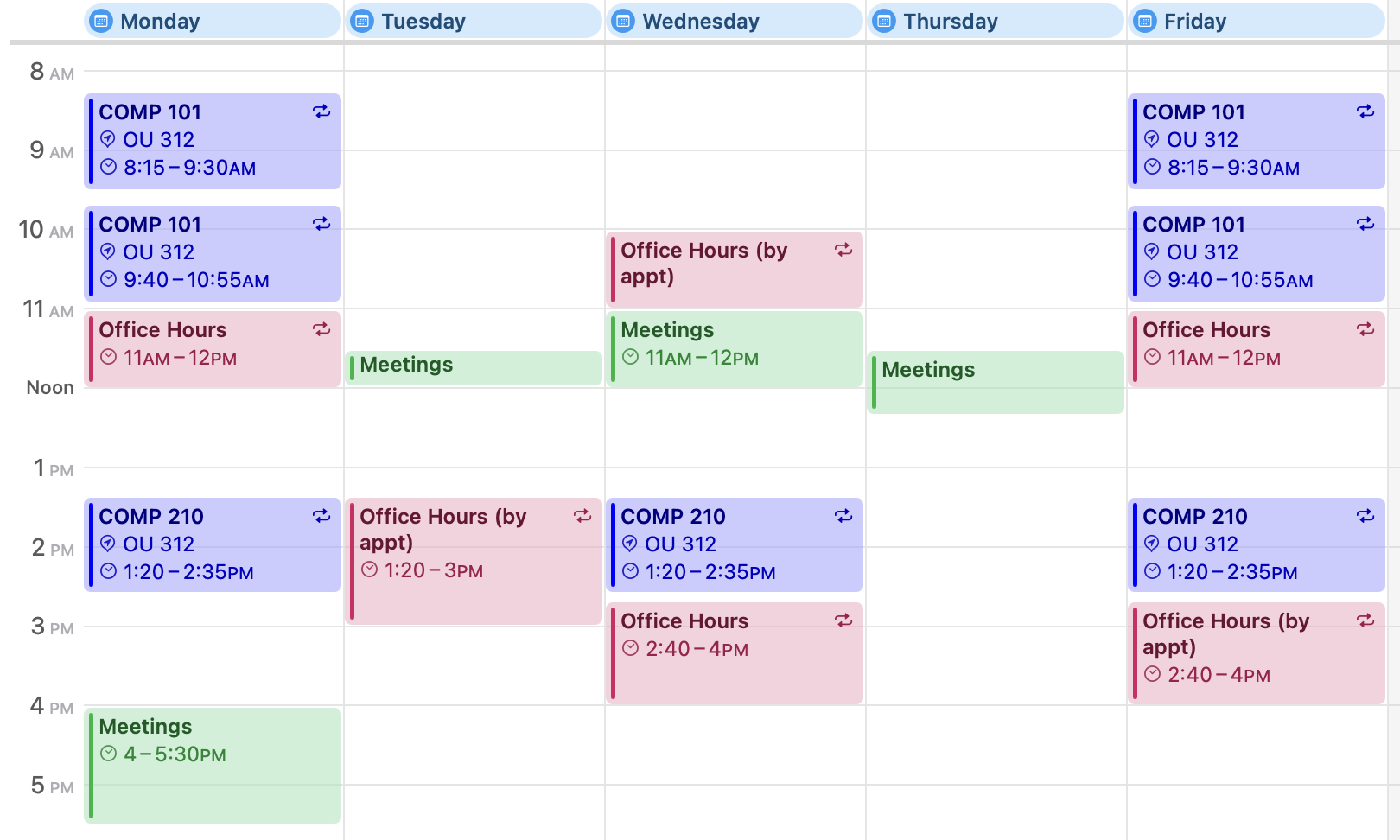Open Thursday's Meetings event
Image resolution: width=1400 pixels, height=840 pixels.
(x=994, y=380)
